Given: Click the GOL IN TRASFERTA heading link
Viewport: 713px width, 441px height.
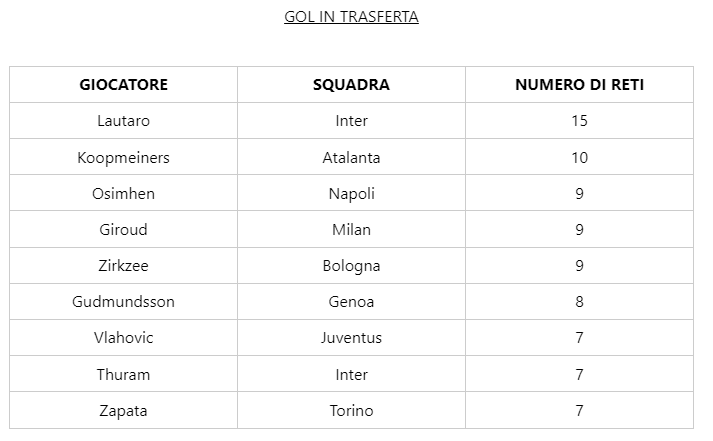Looking at the screenshot, I should point(350,17).
